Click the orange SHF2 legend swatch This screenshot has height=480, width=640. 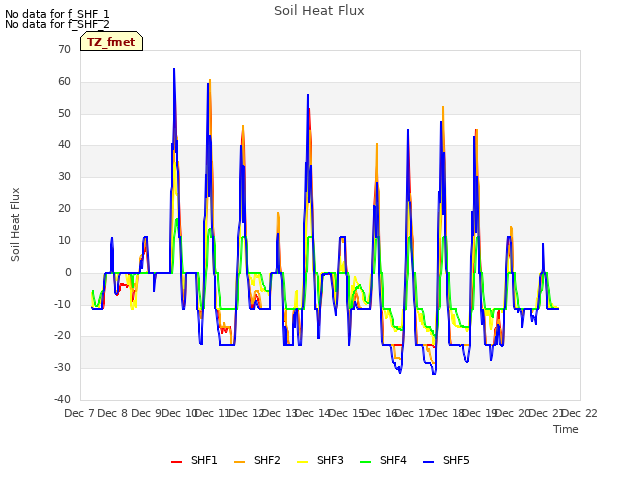point(240,462)
